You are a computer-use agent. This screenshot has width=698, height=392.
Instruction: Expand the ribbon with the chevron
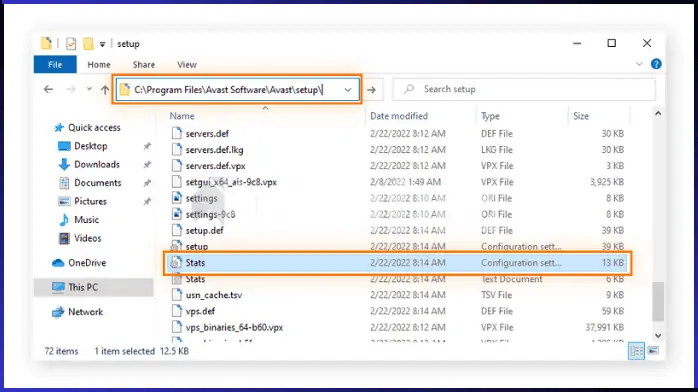coord(639,64)
